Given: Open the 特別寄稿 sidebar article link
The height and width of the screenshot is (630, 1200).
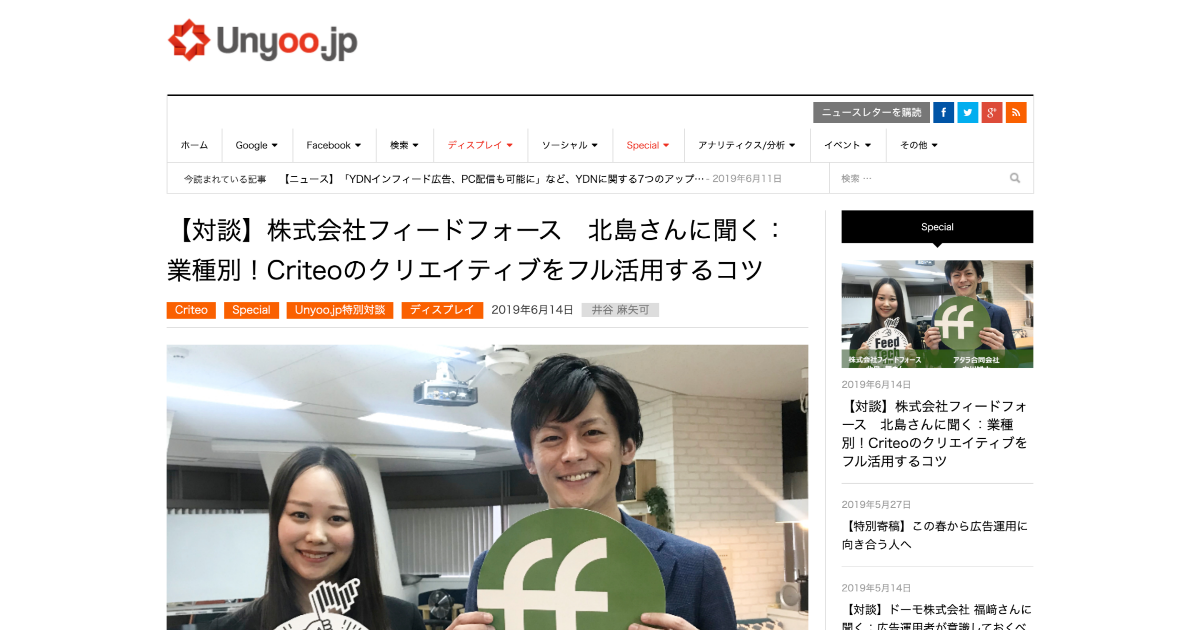Looking at the screenshot, I should [x=937, y=535].
